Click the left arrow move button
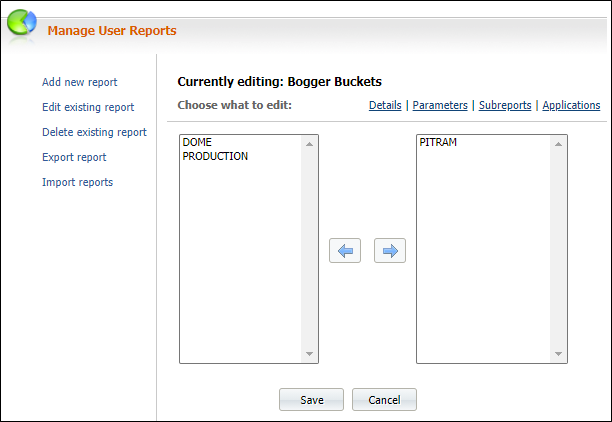This screenshot has width=612, height=422. click(x=345, y=251)
